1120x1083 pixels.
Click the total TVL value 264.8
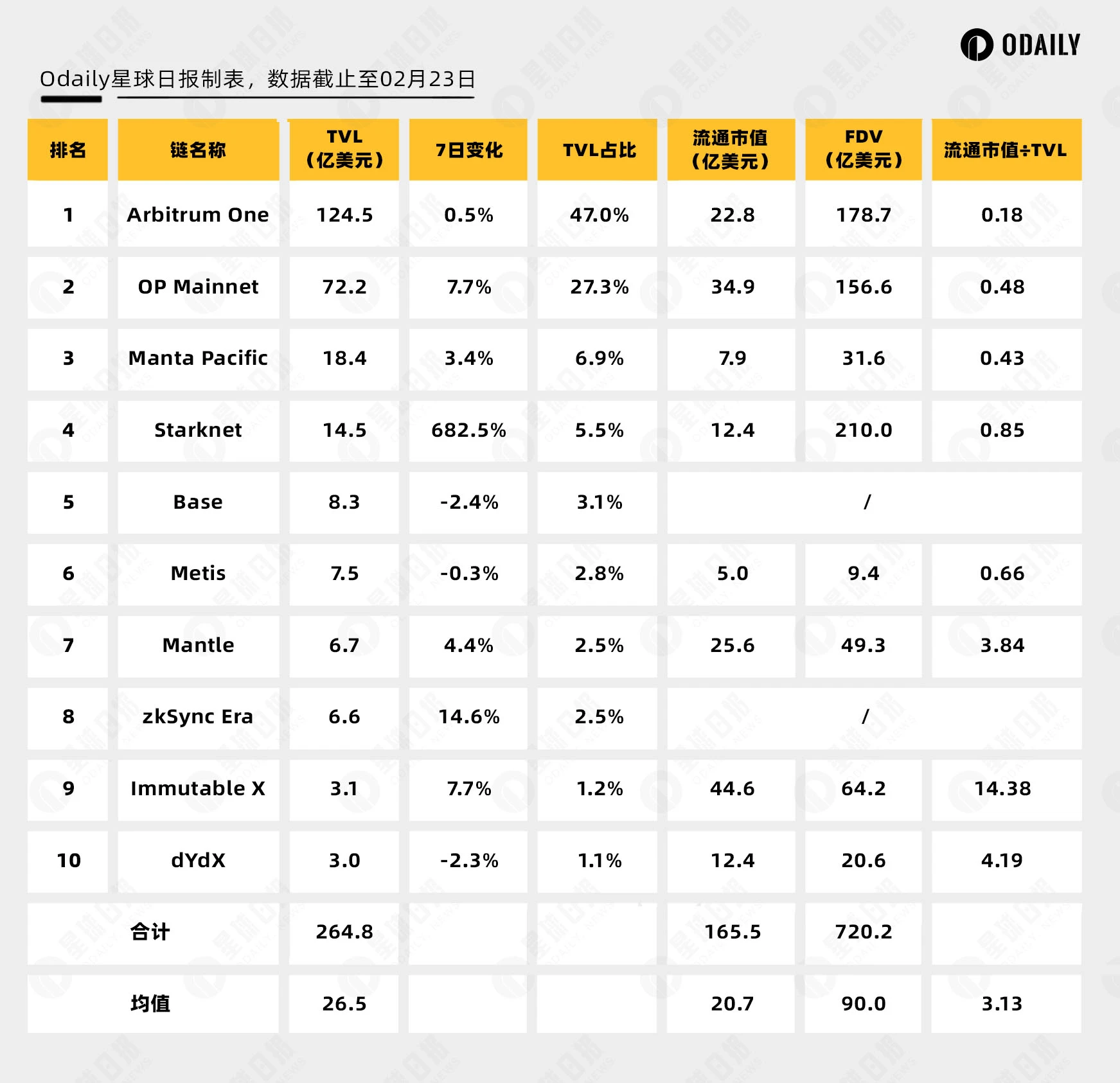pyautogui.click(x=344, y=931)
